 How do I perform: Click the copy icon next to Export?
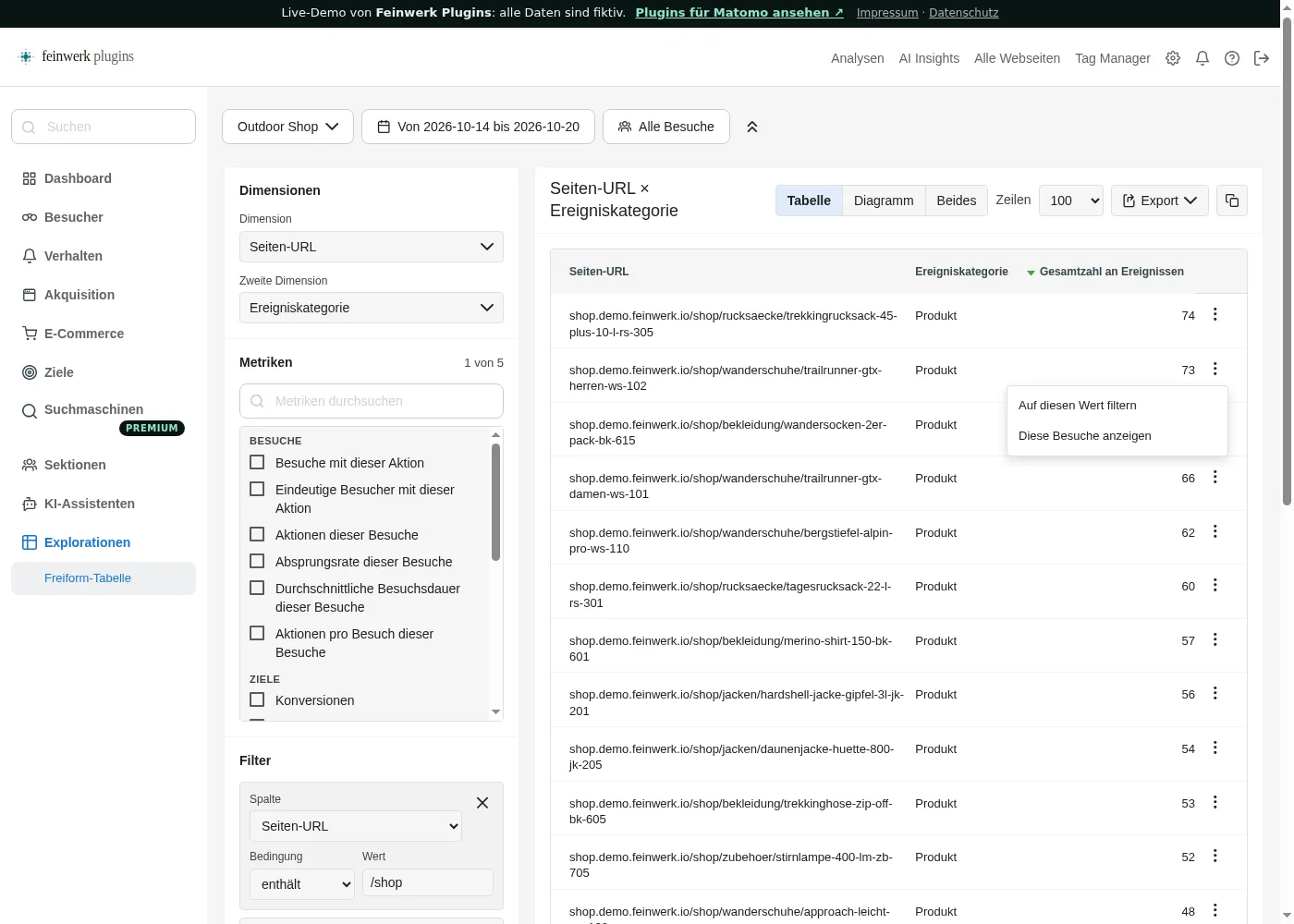(x=1232, y=201)
